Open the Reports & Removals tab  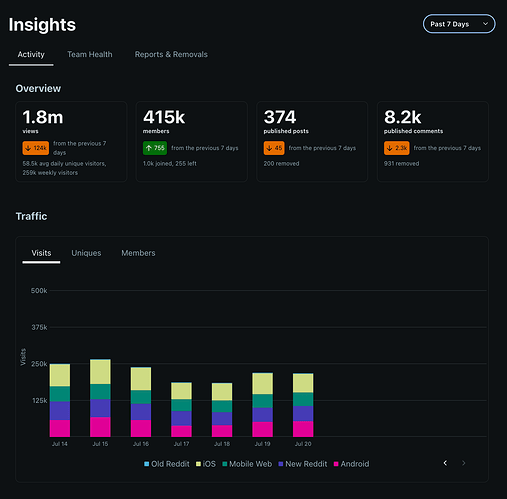[x=171, y=54]
